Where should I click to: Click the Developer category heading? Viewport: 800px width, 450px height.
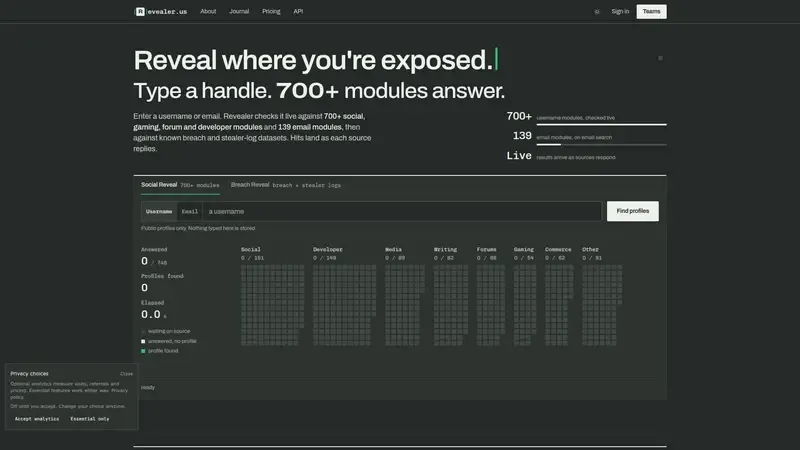coord(328,249)
